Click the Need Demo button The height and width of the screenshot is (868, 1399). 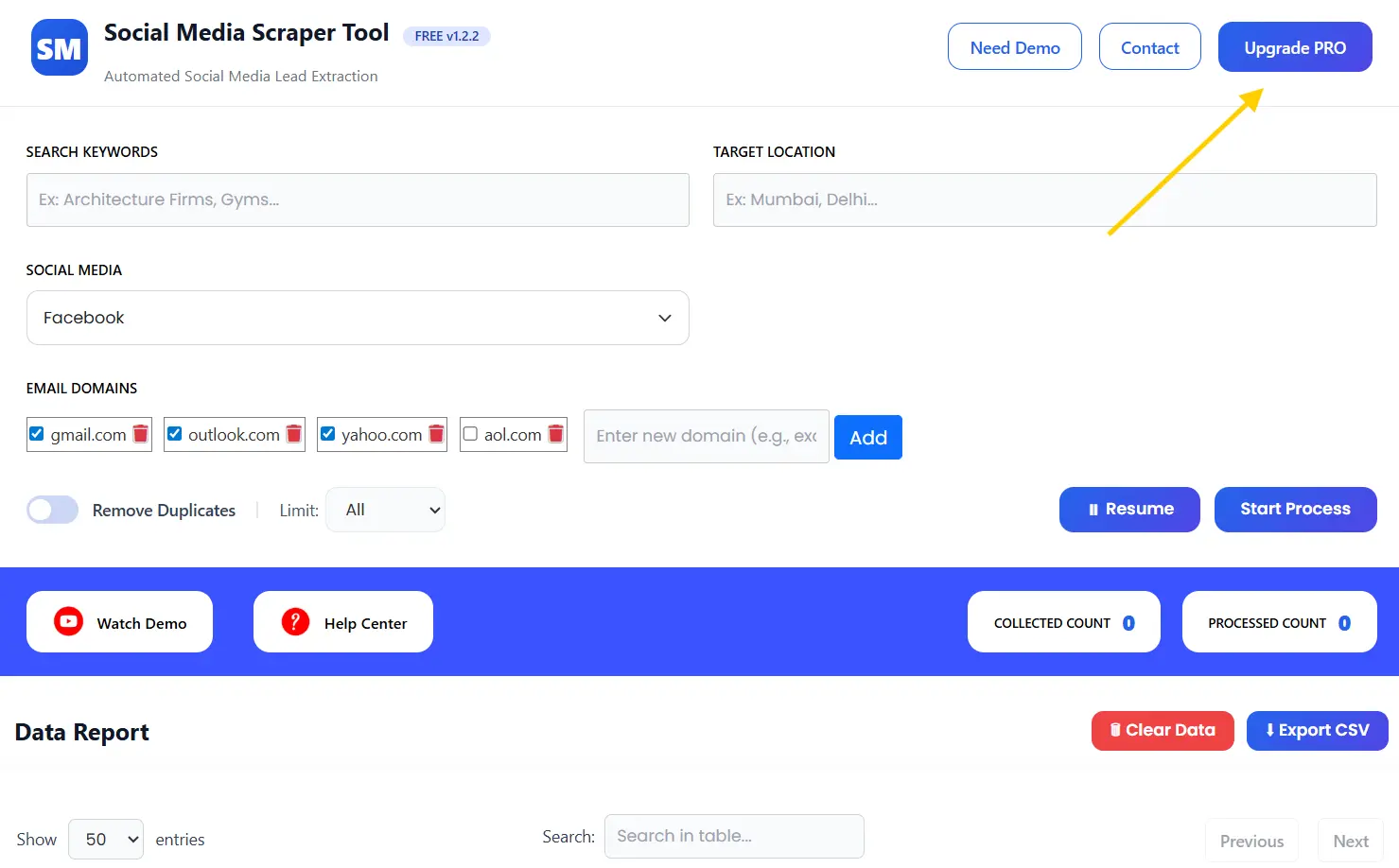tap(1015, 47)
